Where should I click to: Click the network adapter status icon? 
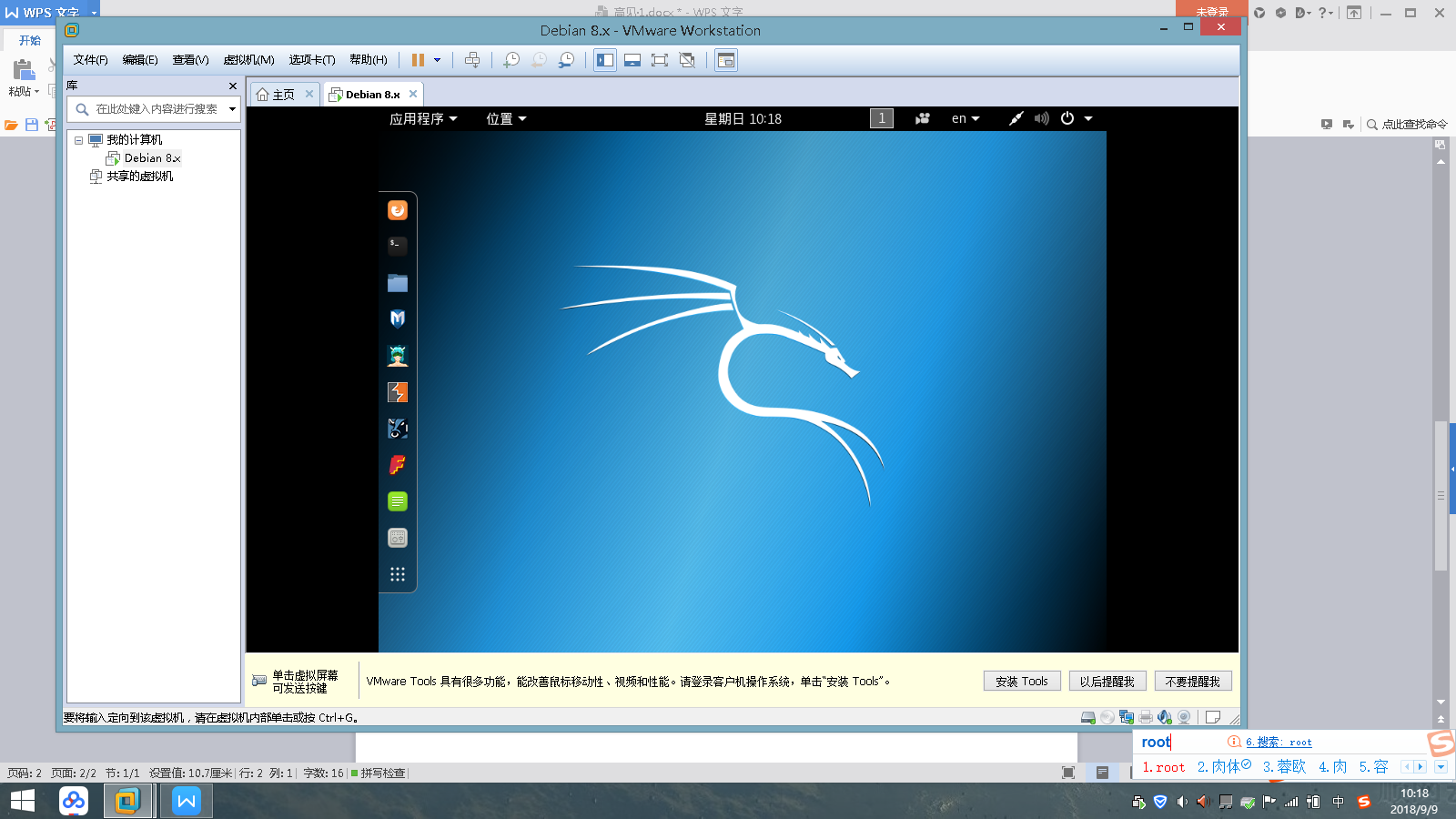click(x=1127, y=717)
